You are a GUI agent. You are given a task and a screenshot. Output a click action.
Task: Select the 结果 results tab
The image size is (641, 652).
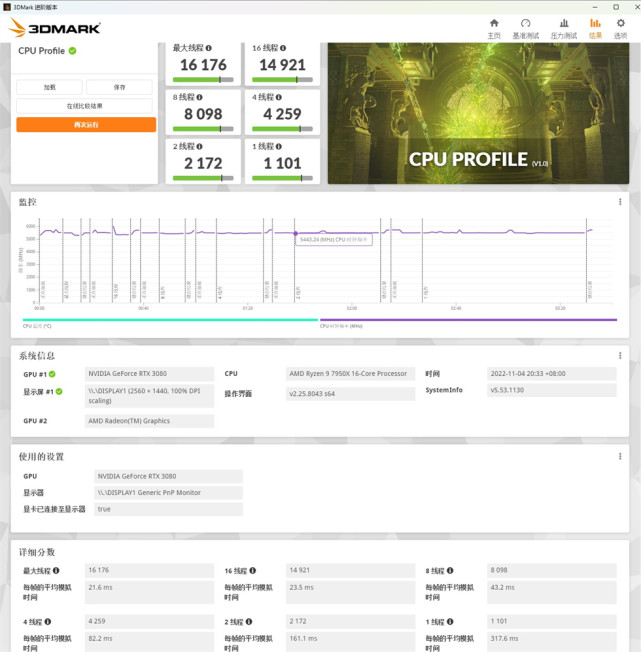click(595, 29)
